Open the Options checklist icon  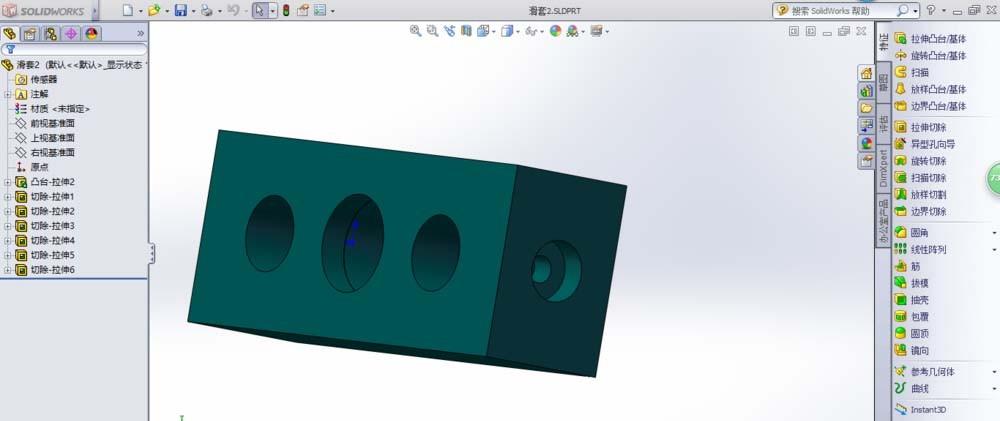[x=320, y=10]
